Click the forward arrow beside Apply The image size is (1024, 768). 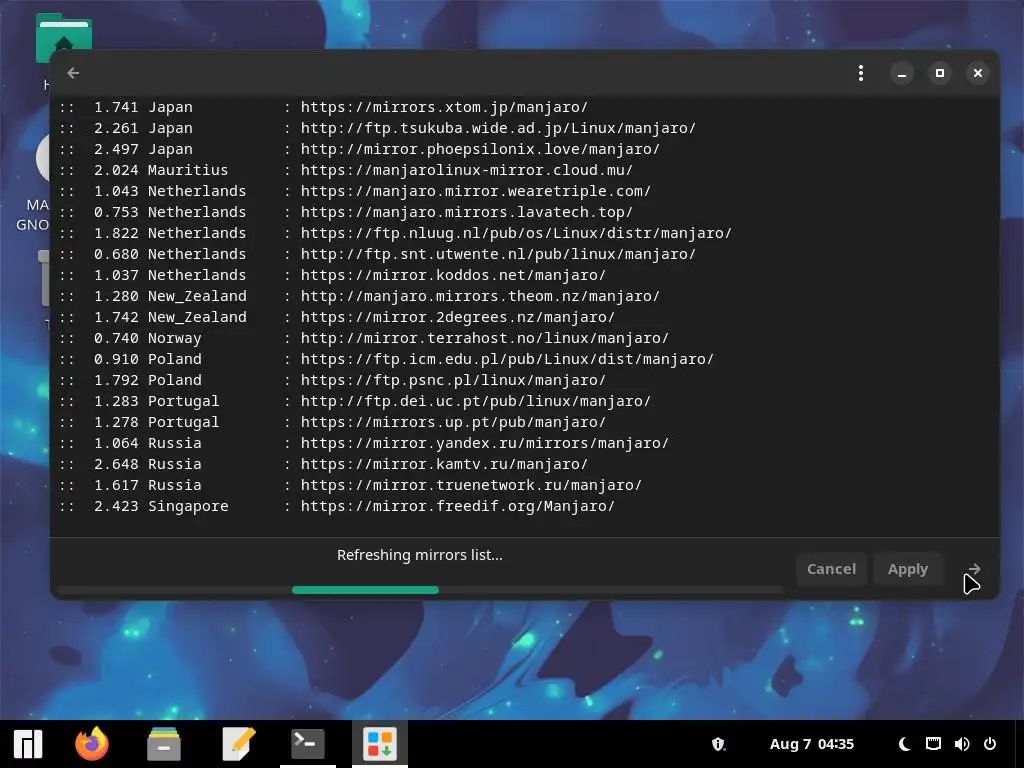pyautogui.click(x=974, y=569)
